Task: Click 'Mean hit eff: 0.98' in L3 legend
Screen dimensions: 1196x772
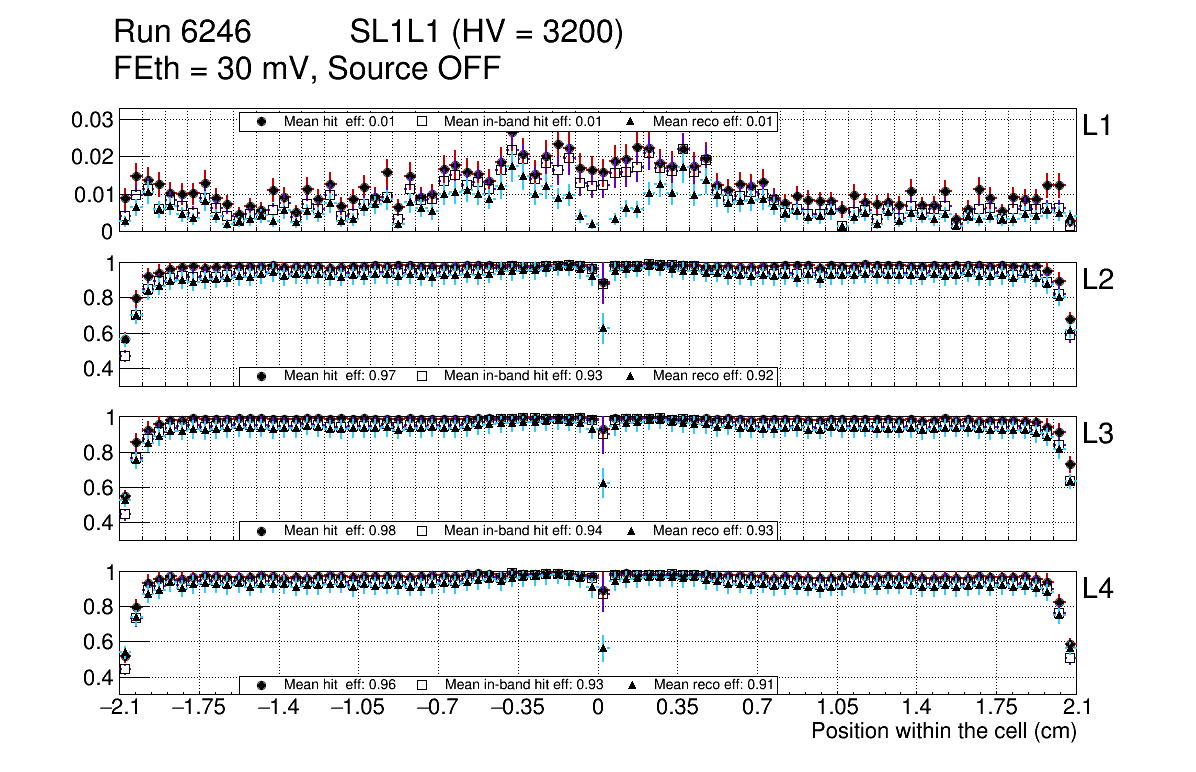Action: (x=340, y=530)
